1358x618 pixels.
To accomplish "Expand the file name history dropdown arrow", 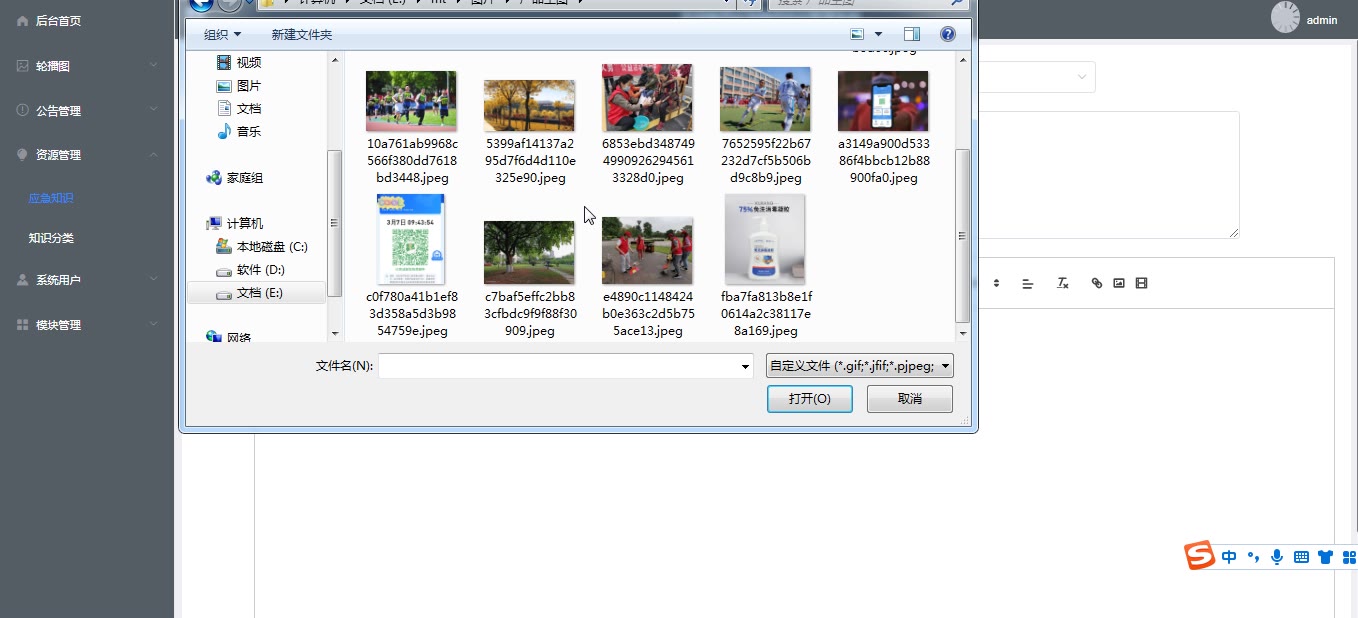I will 744,367.
